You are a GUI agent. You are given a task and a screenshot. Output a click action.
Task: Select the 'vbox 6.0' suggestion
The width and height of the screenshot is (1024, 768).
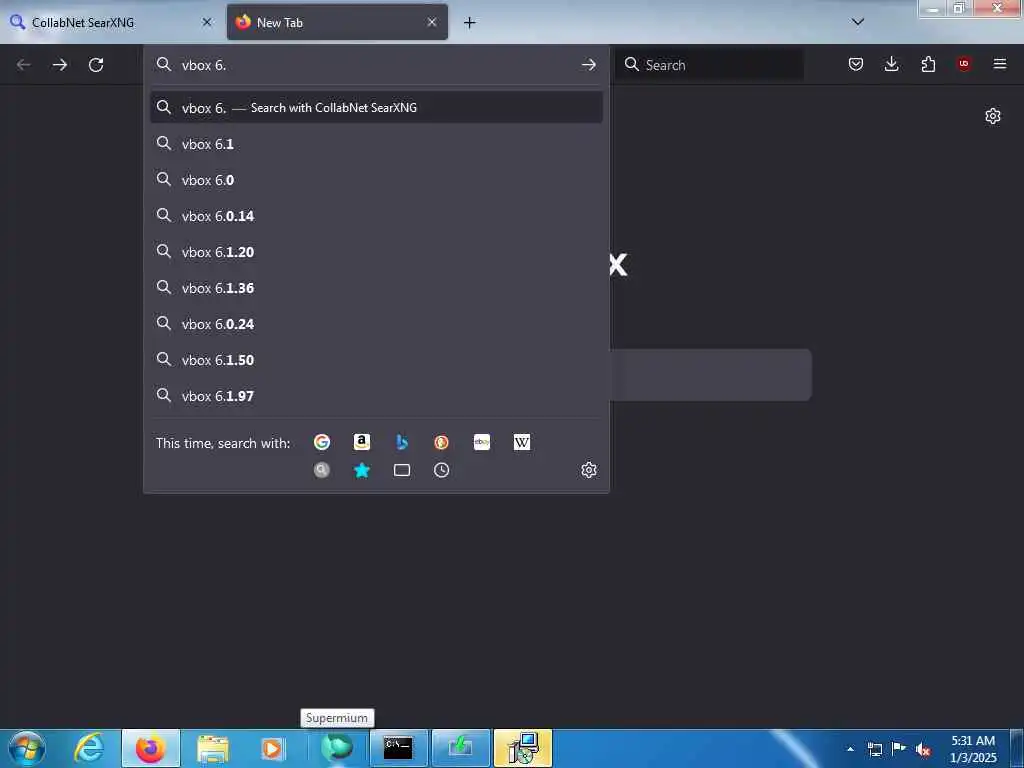coord(376,180)
